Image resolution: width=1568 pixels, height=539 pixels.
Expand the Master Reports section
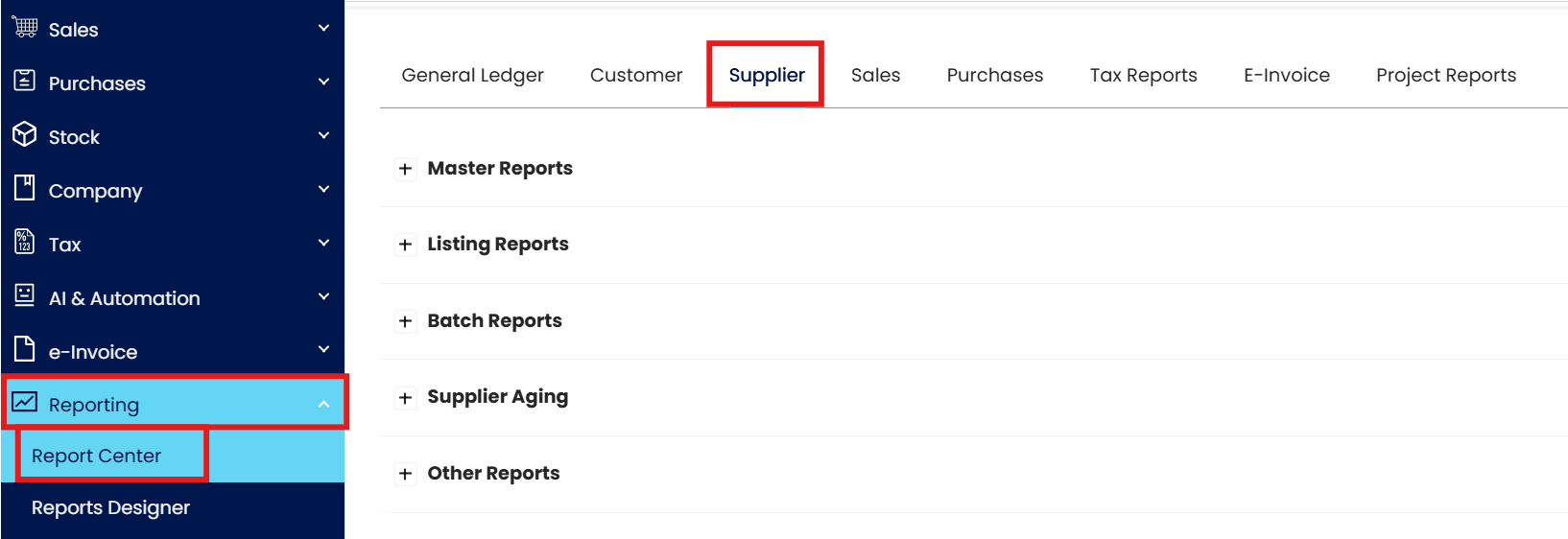(x=406, y=169)
